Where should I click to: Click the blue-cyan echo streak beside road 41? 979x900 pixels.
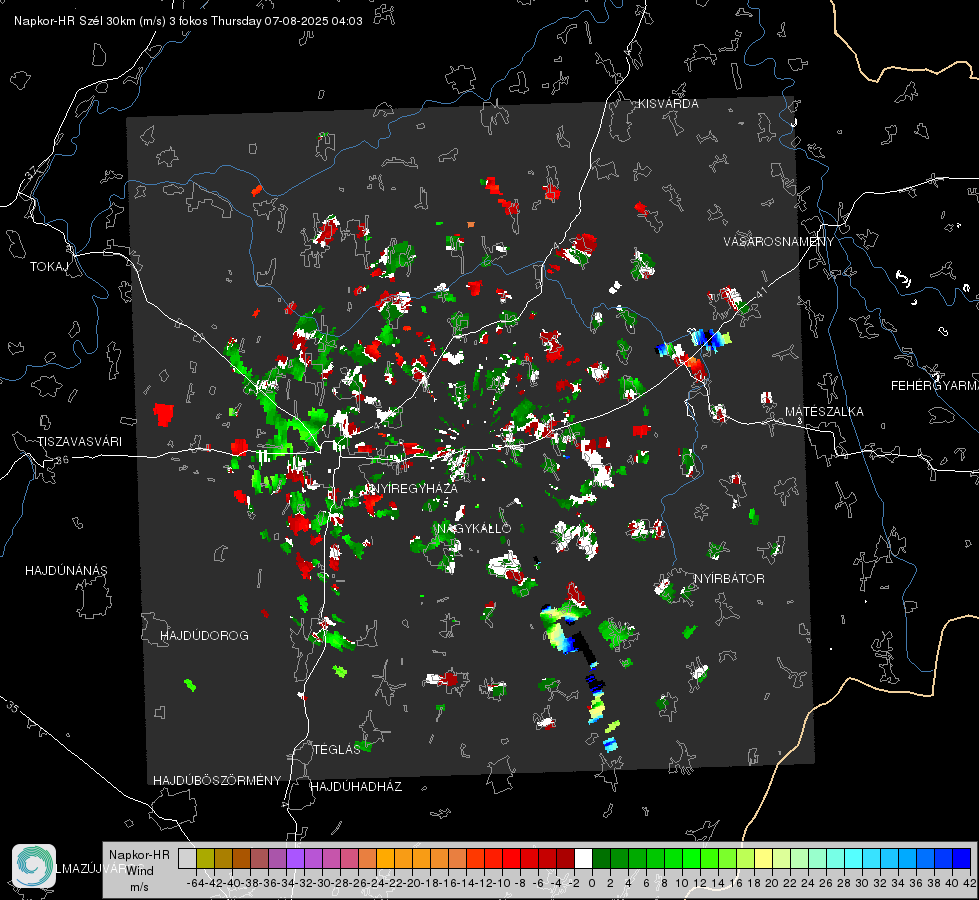[x=710, y=339]
